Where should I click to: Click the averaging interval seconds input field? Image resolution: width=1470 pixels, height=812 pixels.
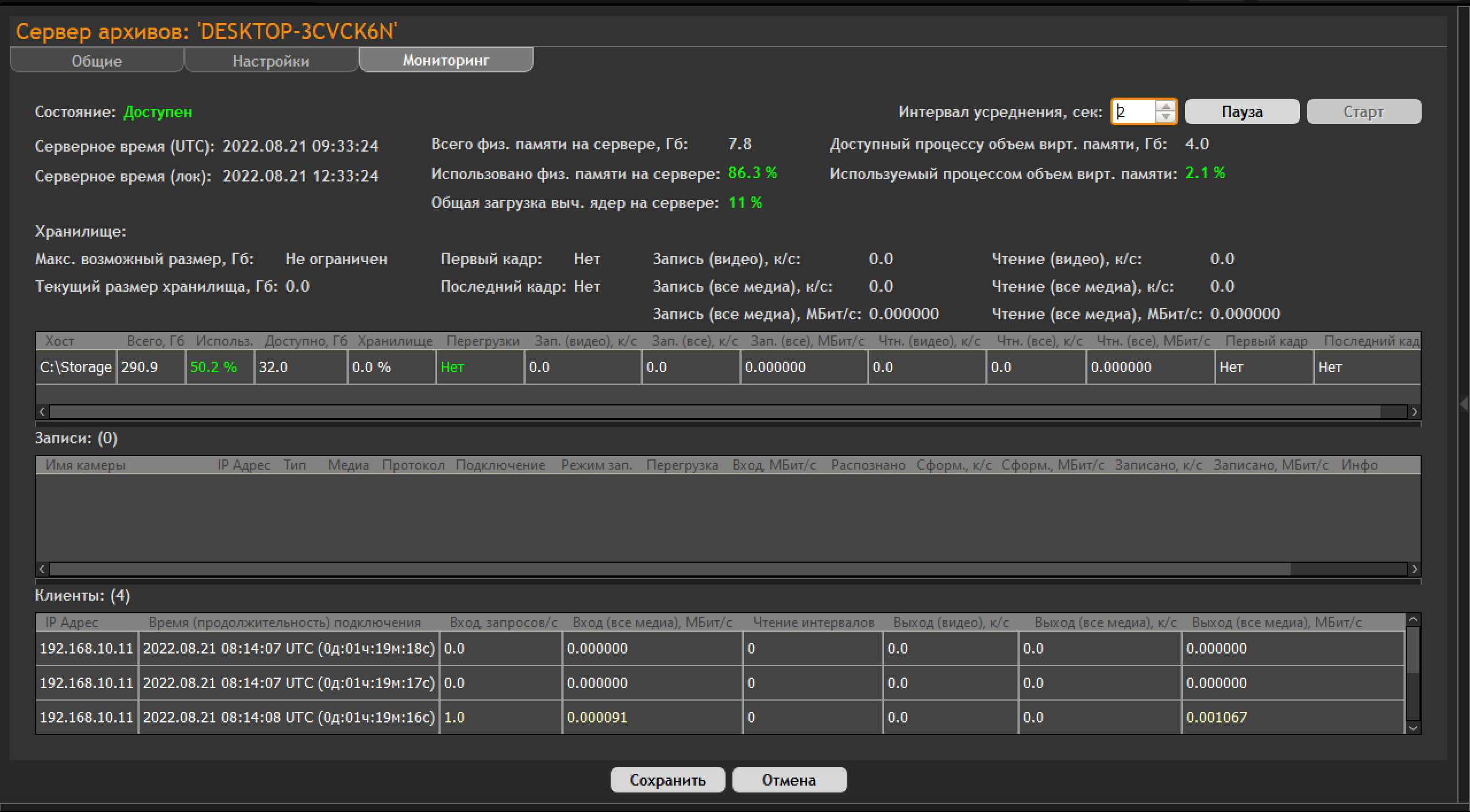(x=1133, y=111)
